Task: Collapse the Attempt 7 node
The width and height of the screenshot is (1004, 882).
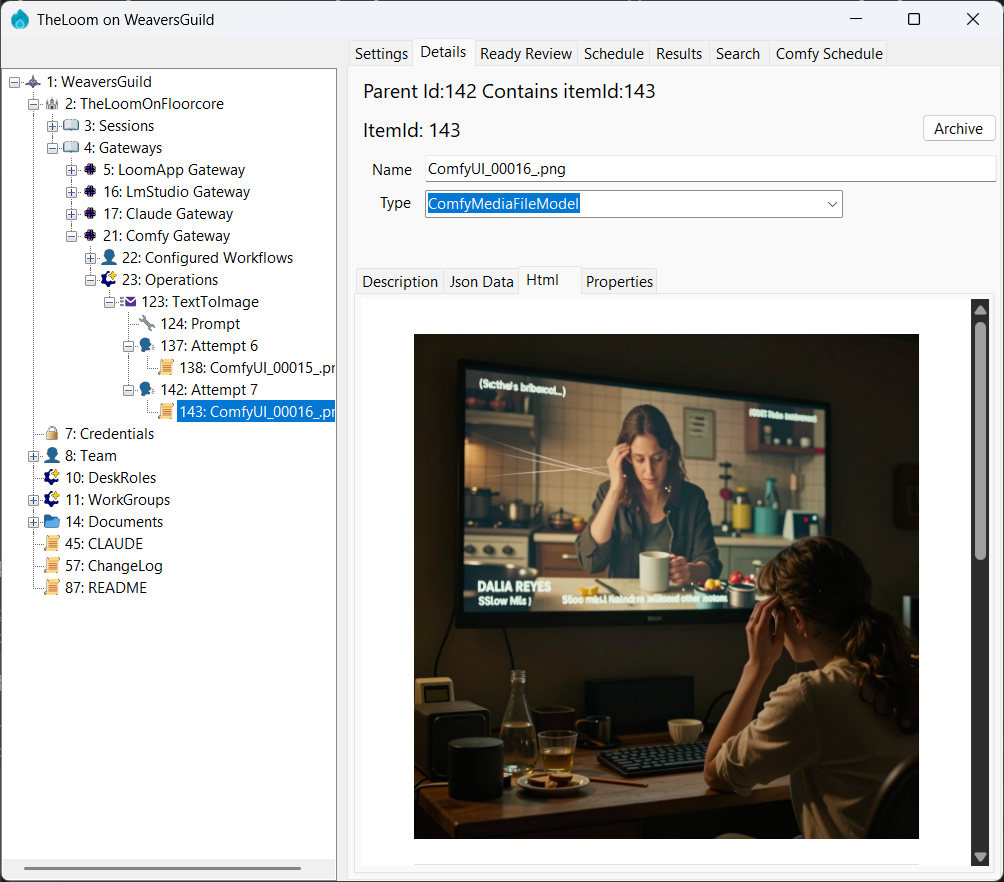Action: click(x=129, y=390)
